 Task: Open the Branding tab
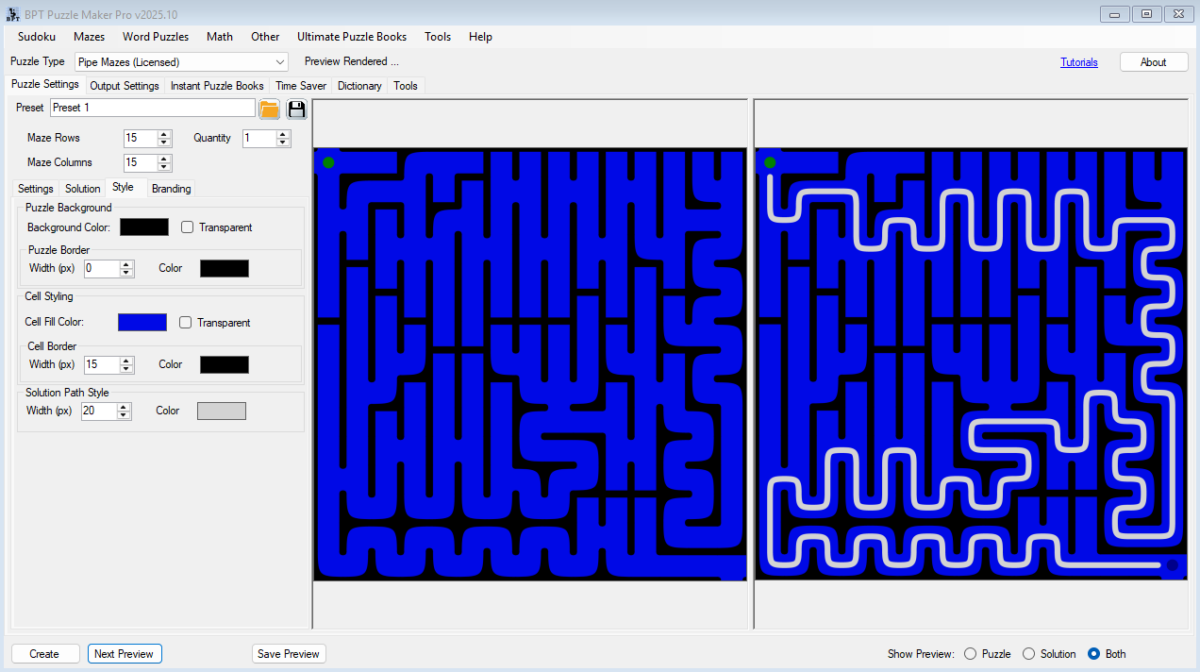pos(171,188)
